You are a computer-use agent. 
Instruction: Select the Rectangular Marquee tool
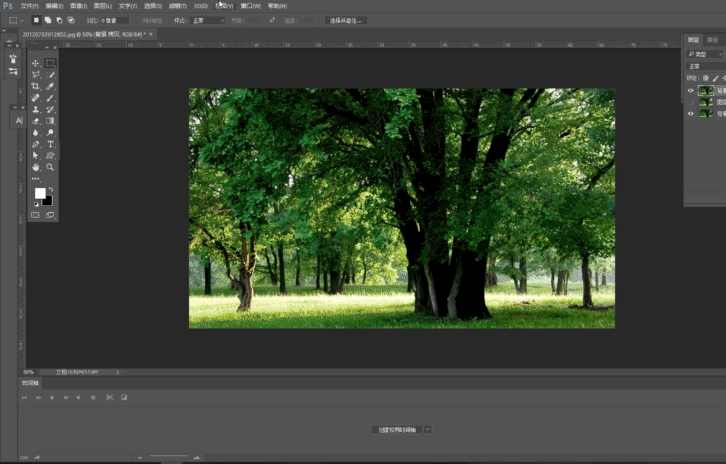(50, 63)
